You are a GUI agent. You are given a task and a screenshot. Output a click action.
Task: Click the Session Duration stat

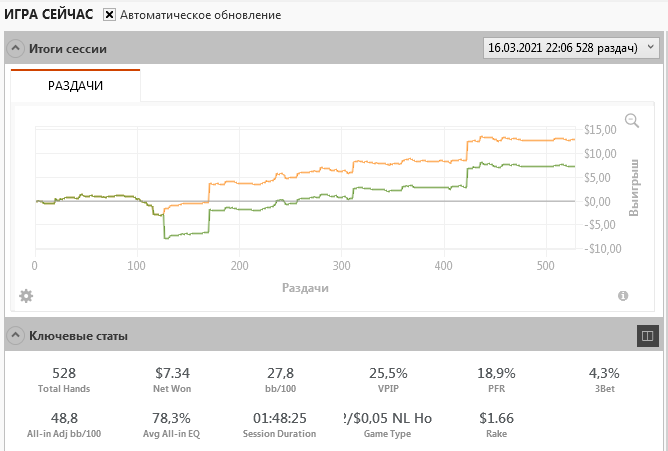[279, 423]
